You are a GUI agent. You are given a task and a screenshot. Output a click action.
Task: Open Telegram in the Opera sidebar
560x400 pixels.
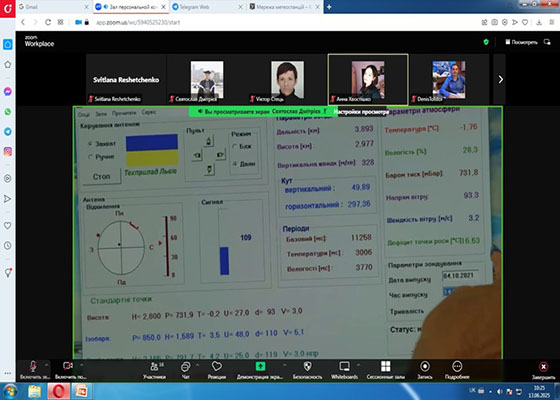tap(8, 131)
